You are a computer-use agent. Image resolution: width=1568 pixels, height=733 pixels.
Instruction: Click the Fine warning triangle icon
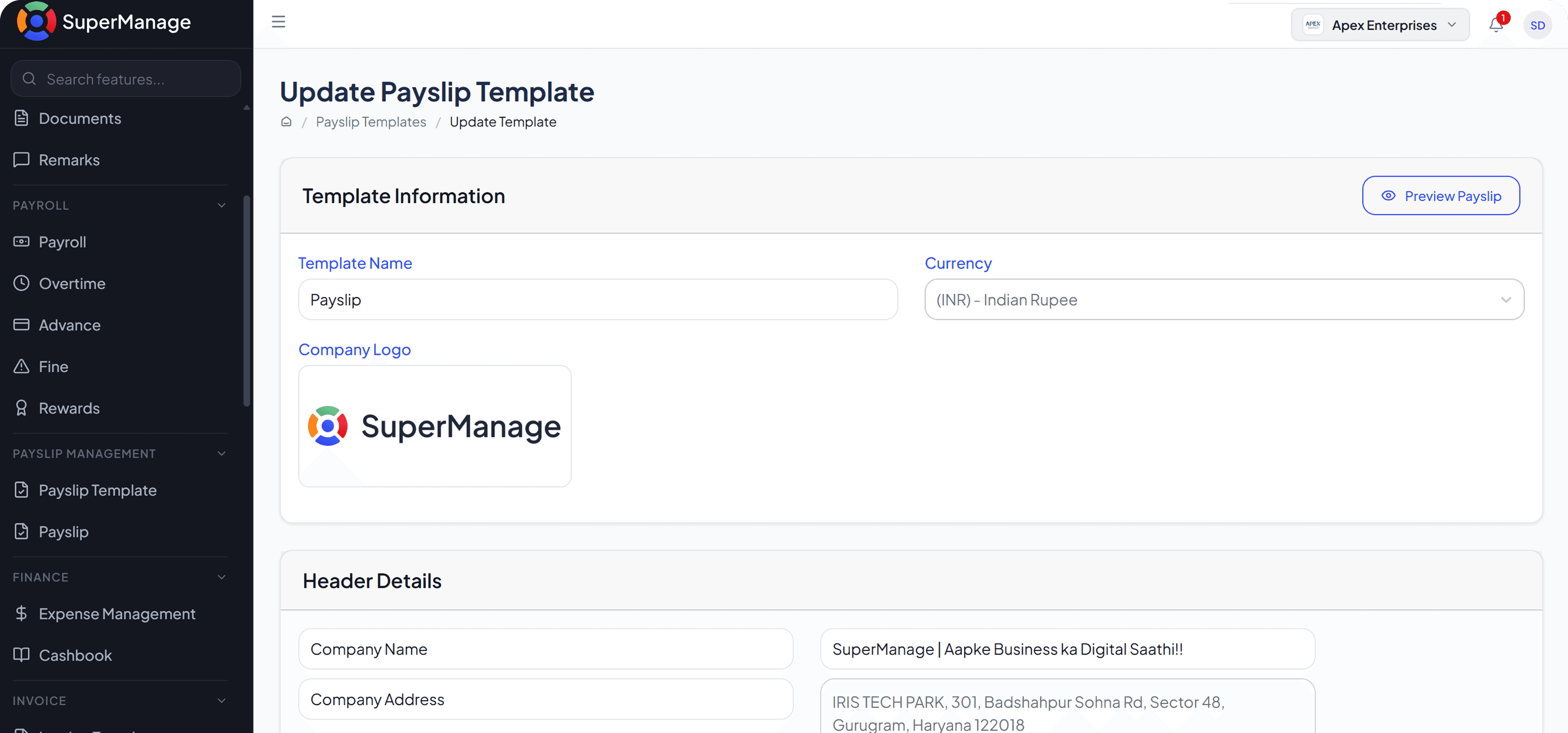[21, 366]
